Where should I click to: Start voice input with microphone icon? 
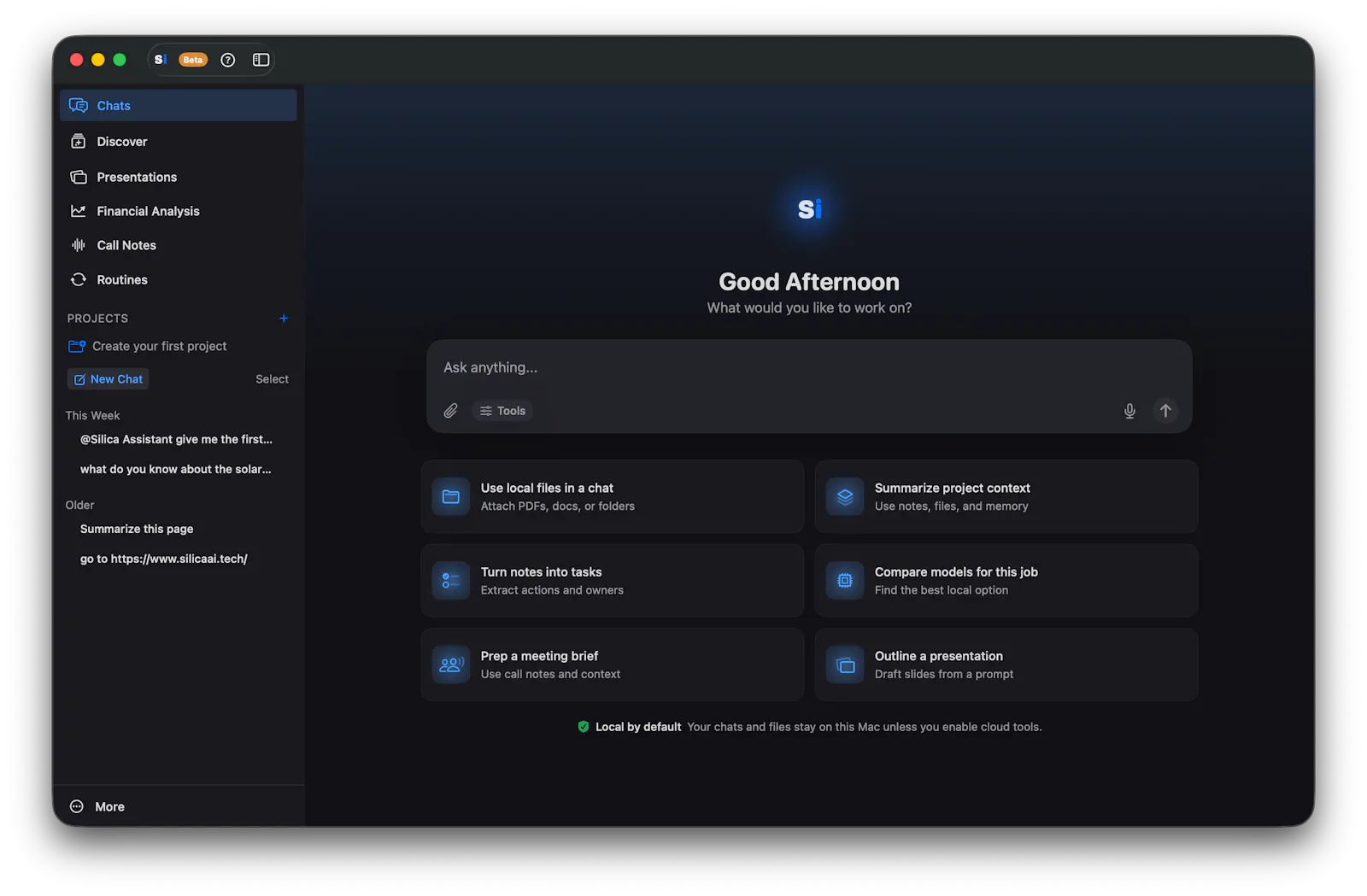[1129, 411]
